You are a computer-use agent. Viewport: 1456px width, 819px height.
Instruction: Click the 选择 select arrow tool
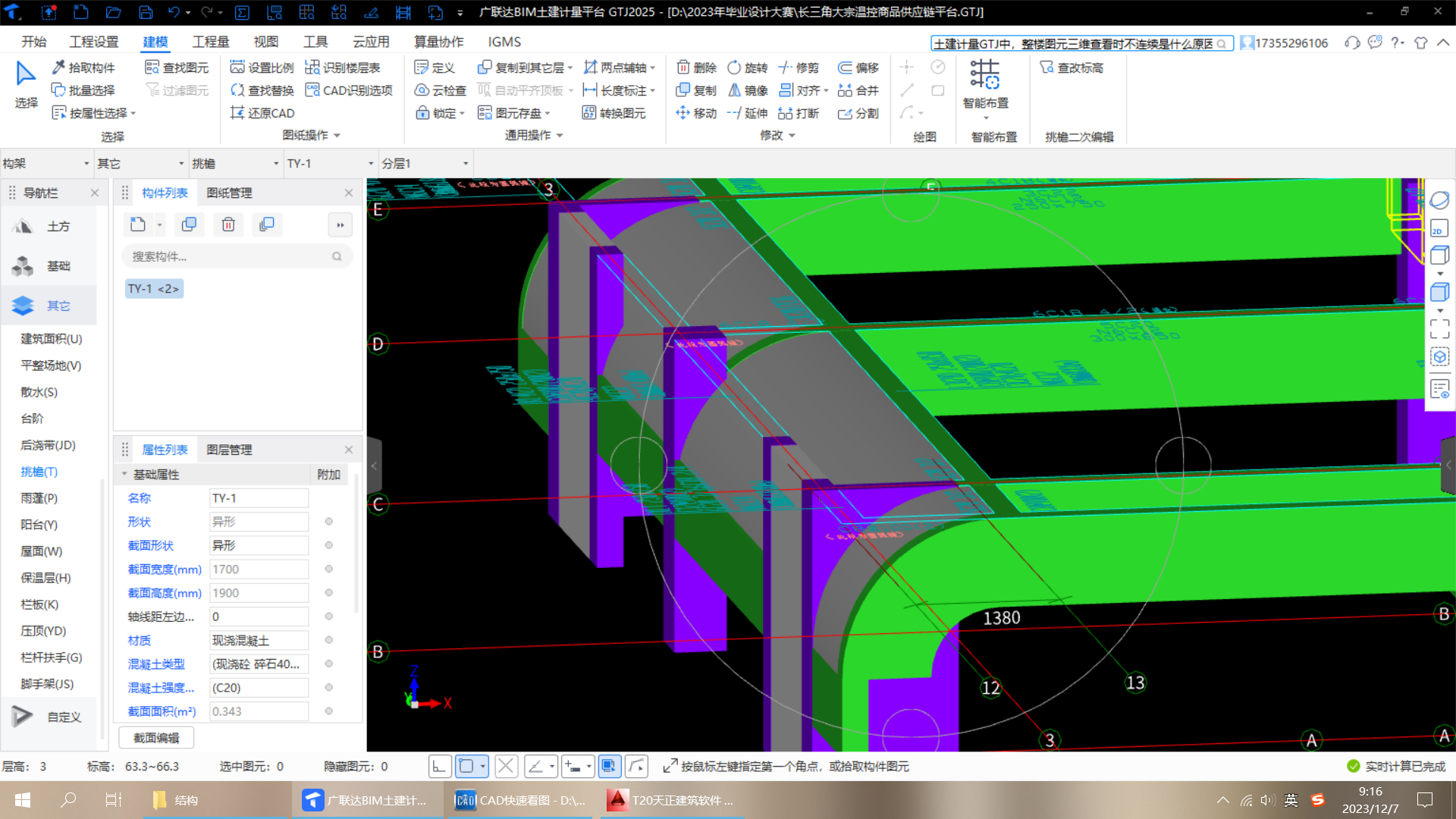pyautogui.click(x=26, y=83)
